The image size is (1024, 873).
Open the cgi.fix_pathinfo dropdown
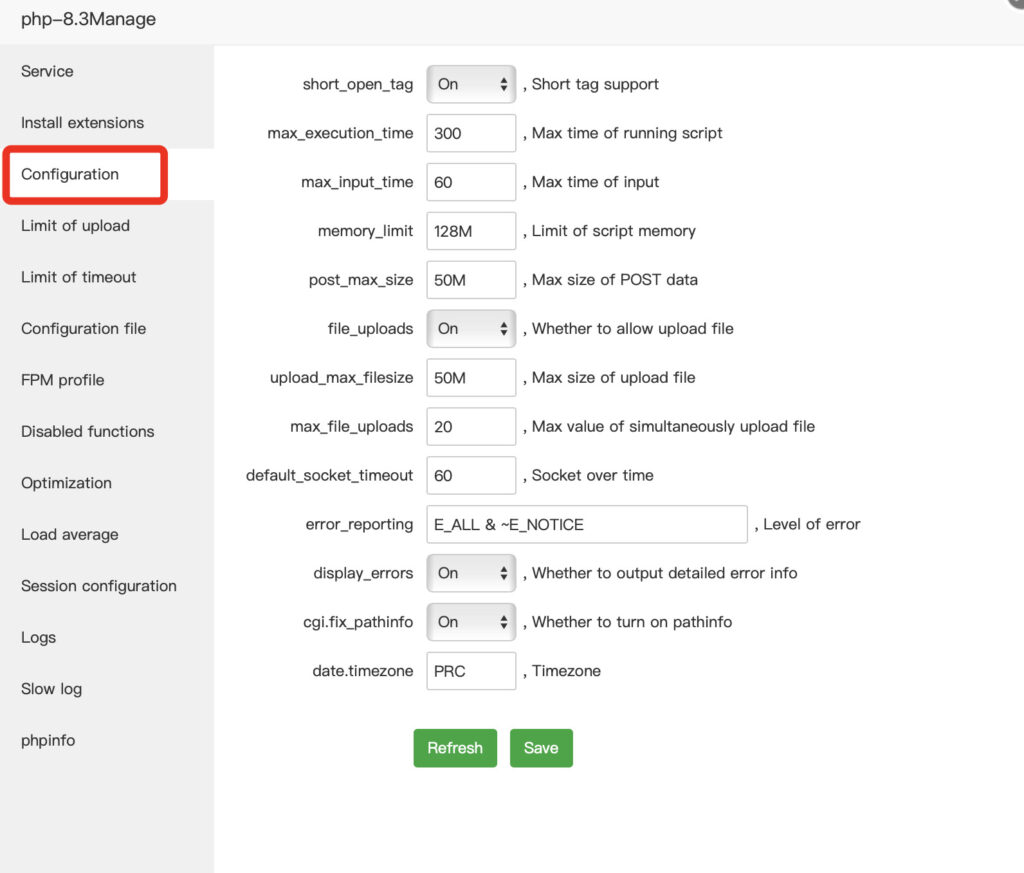click(x=471, y=622)
